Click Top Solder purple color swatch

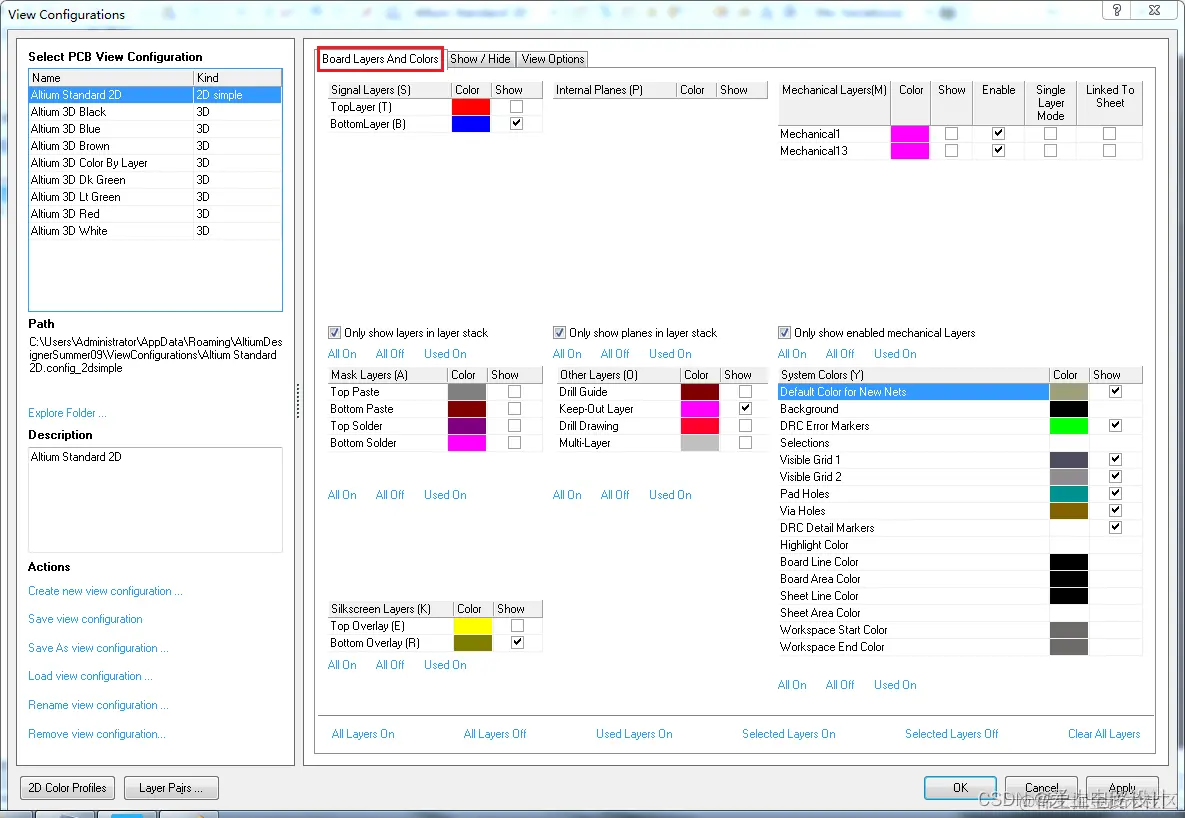pyautogui.click(x=467, y=426)
